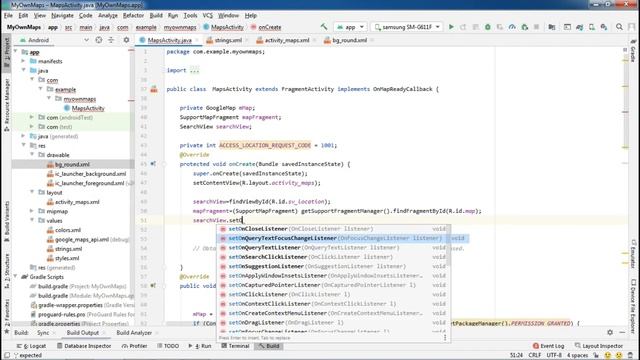This screenshot has height=360, width=640.
Task: Hide the Build panel with minimize icon
Action: [x=622, y=333]
